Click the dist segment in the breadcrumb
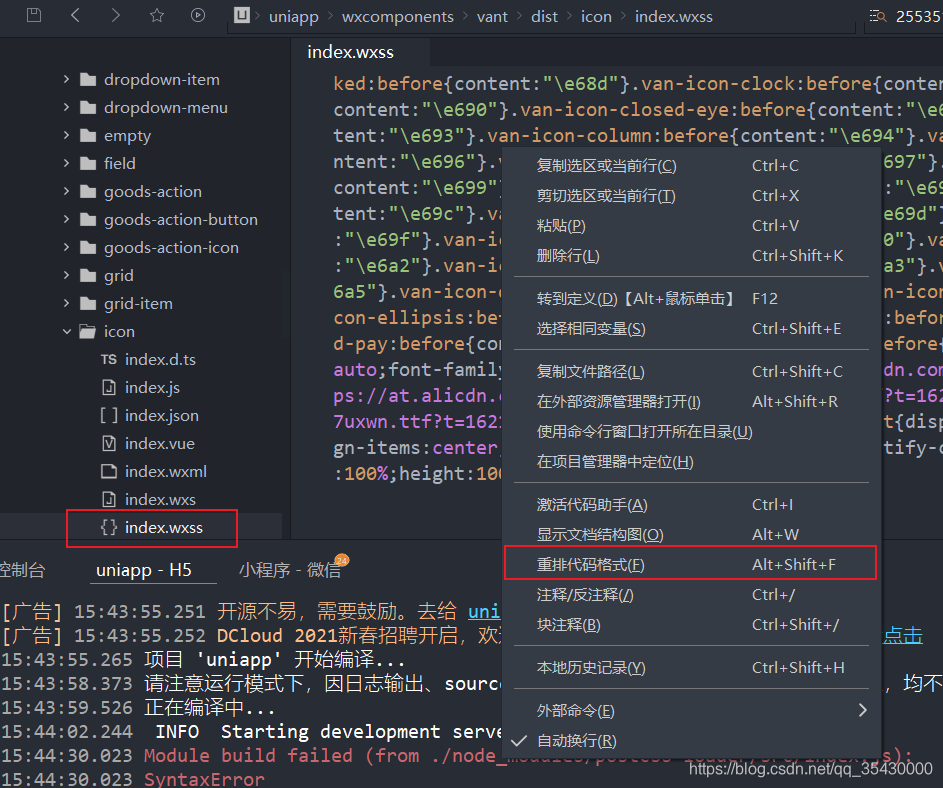This screenshot has height=788, width=943. tap(544, 16)
